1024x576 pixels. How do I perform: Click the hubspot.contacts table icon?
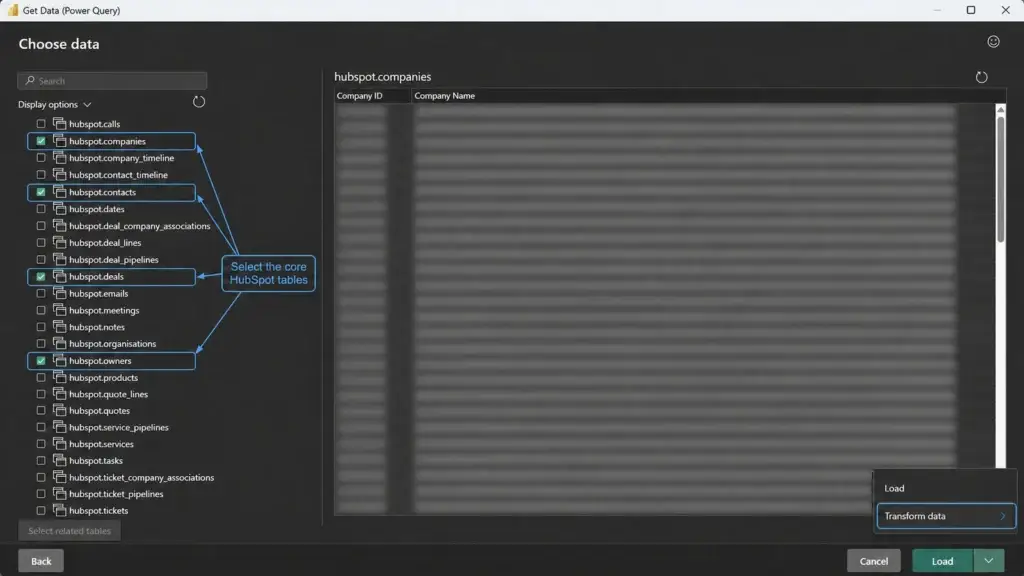point(59,192)
